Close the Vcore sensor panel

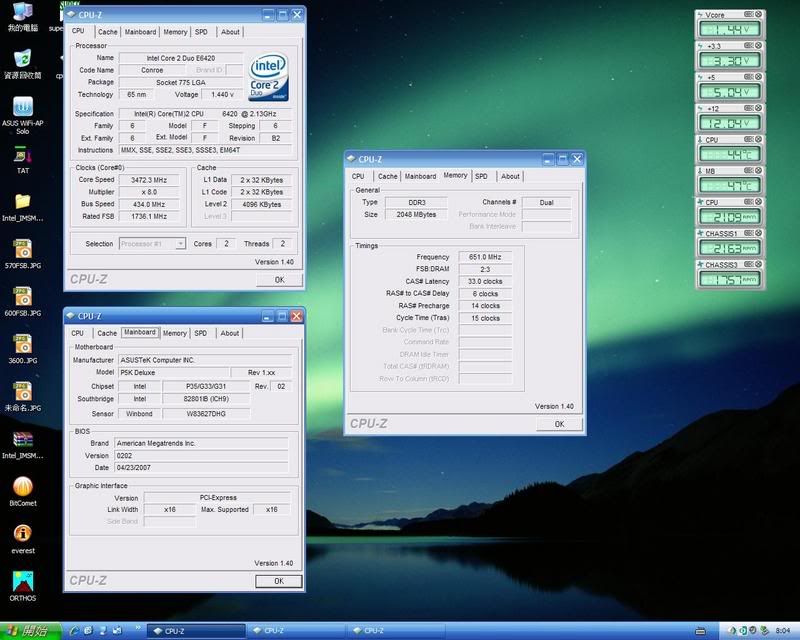click(x=758, y=14)
